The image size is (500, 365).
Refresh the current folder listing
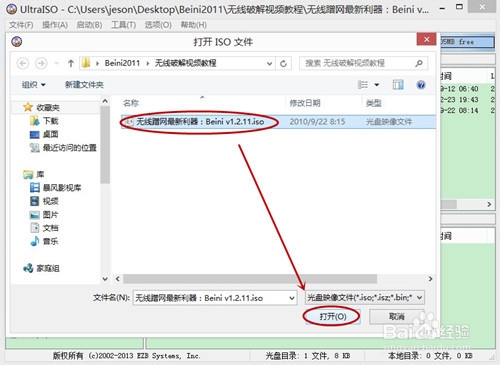[283, 63]
